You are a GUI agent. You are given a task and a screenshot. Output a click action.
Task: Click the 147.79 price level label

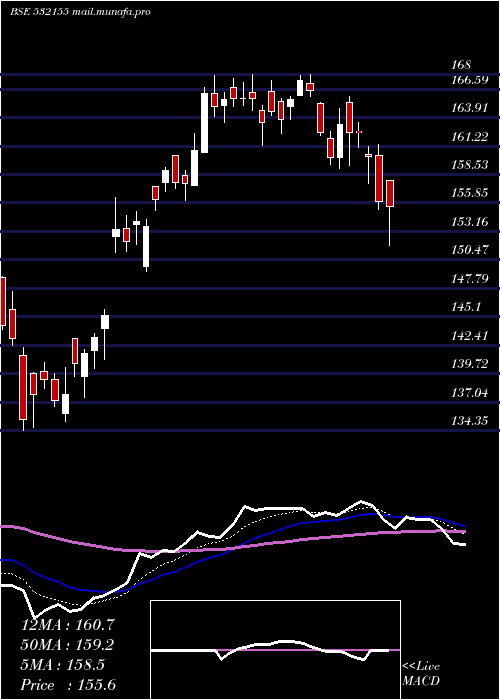coord(469,279)
